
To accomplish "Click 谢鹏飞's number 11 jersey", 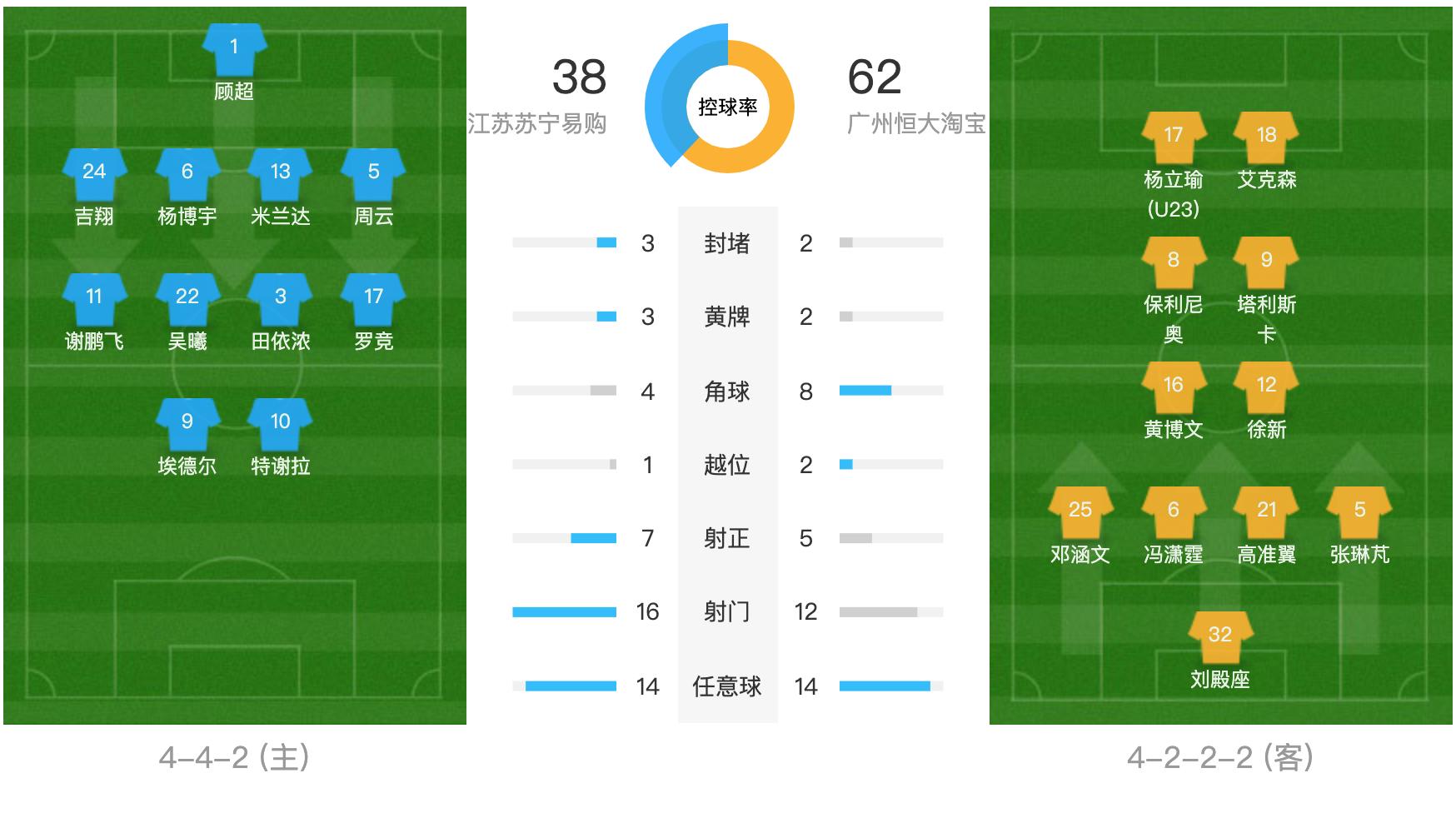I will pos(94,297).
